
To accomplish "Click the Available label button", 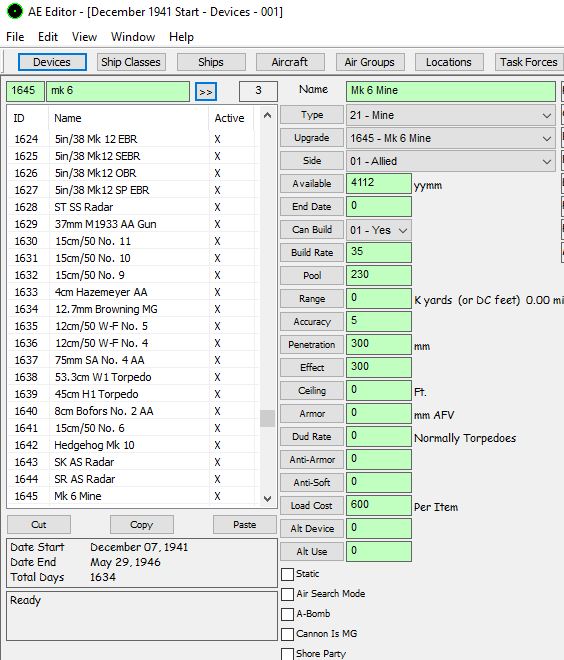I will click(312, 184).
